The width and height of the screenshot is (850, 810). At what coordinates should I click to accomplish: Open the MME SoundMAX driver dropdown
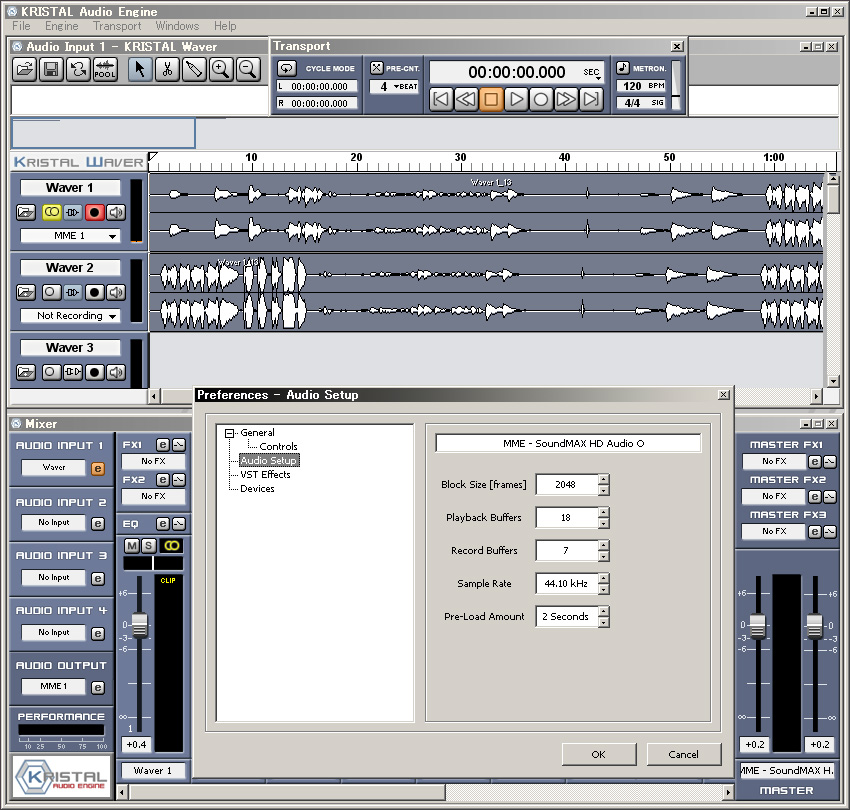click(x=568, y=443)
